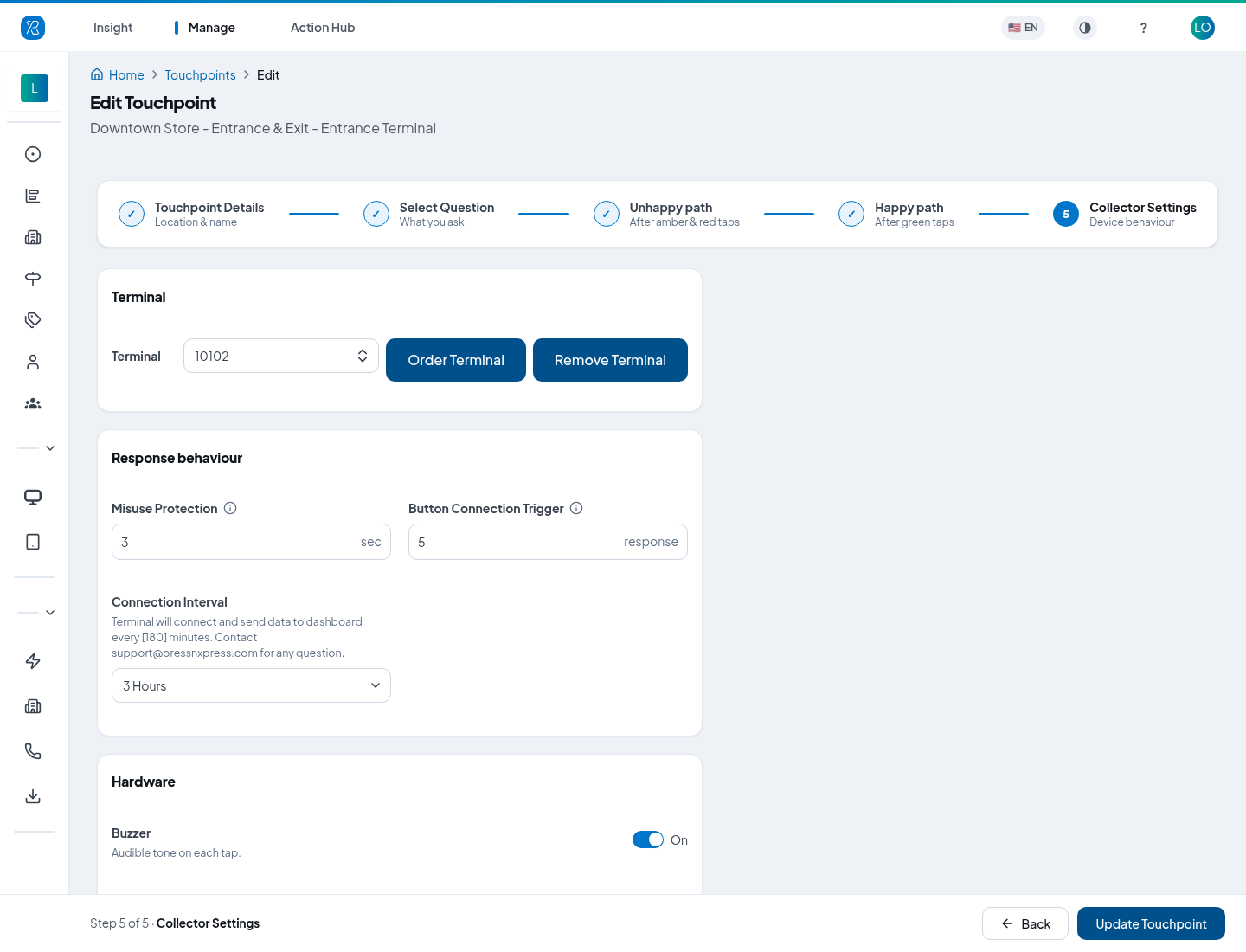Open the Connection Interval 3 Hours dropdown

pyautogui.click(x=251, y=685)
